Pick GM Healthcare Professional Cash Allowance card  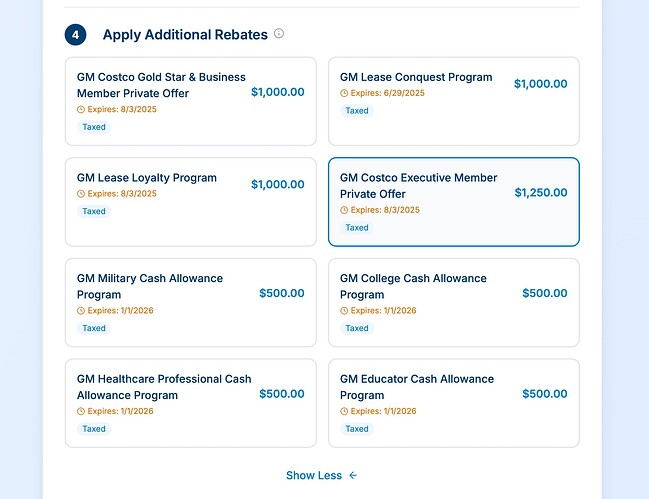191,403
